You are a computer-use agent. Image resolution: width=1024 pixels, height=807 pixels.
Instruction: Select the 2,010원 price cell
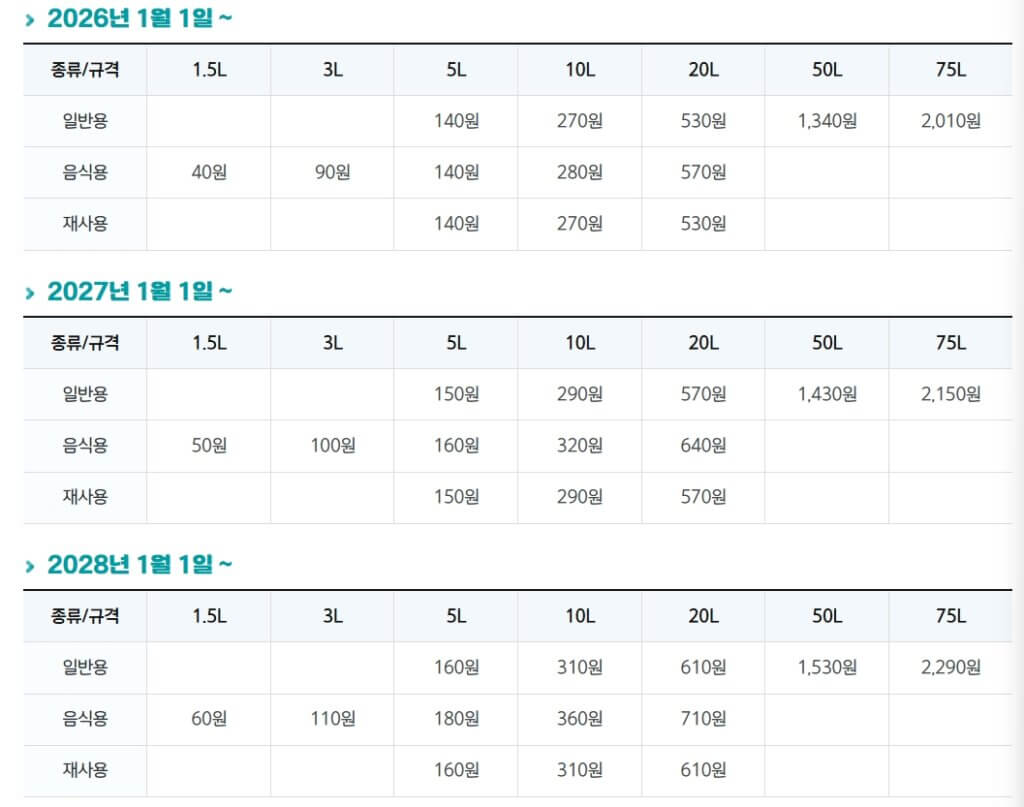pos(950,121)
